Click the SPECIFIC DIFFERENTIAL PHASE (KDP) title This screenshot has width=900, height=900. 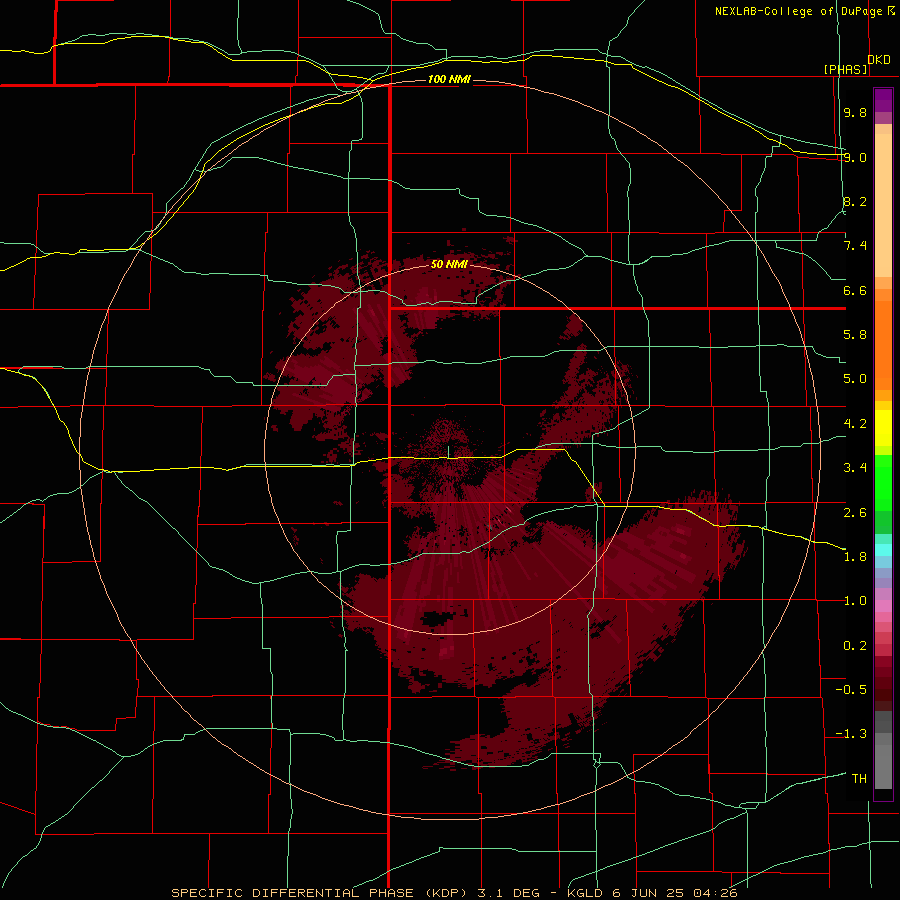click(321, 893)
